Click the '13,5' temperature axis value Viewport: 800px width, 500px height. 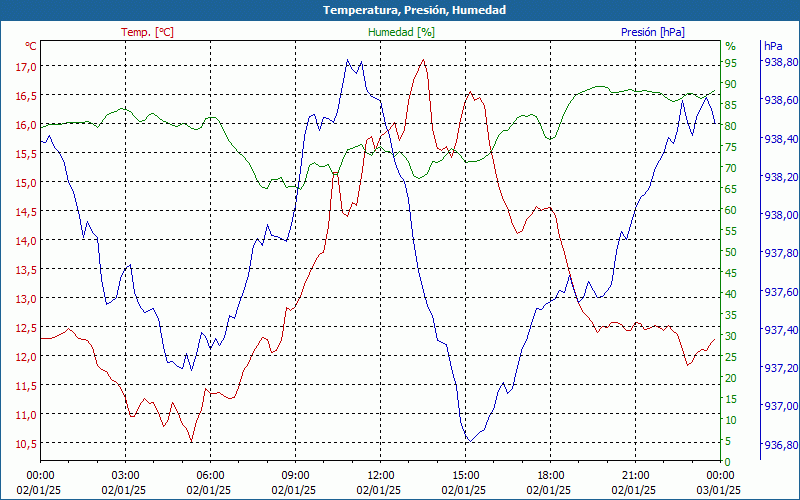pos(24,270)
